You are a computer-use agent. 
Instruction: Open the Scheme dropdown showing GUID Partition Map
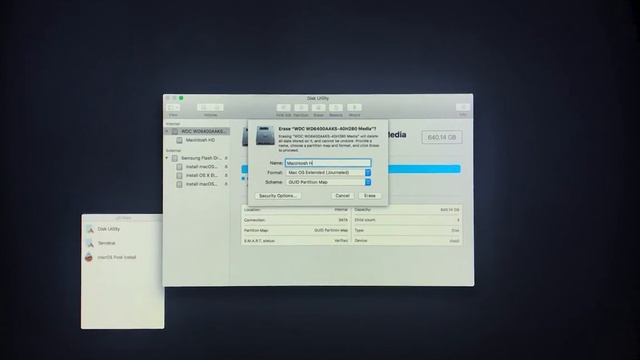[x=328, y=182]
